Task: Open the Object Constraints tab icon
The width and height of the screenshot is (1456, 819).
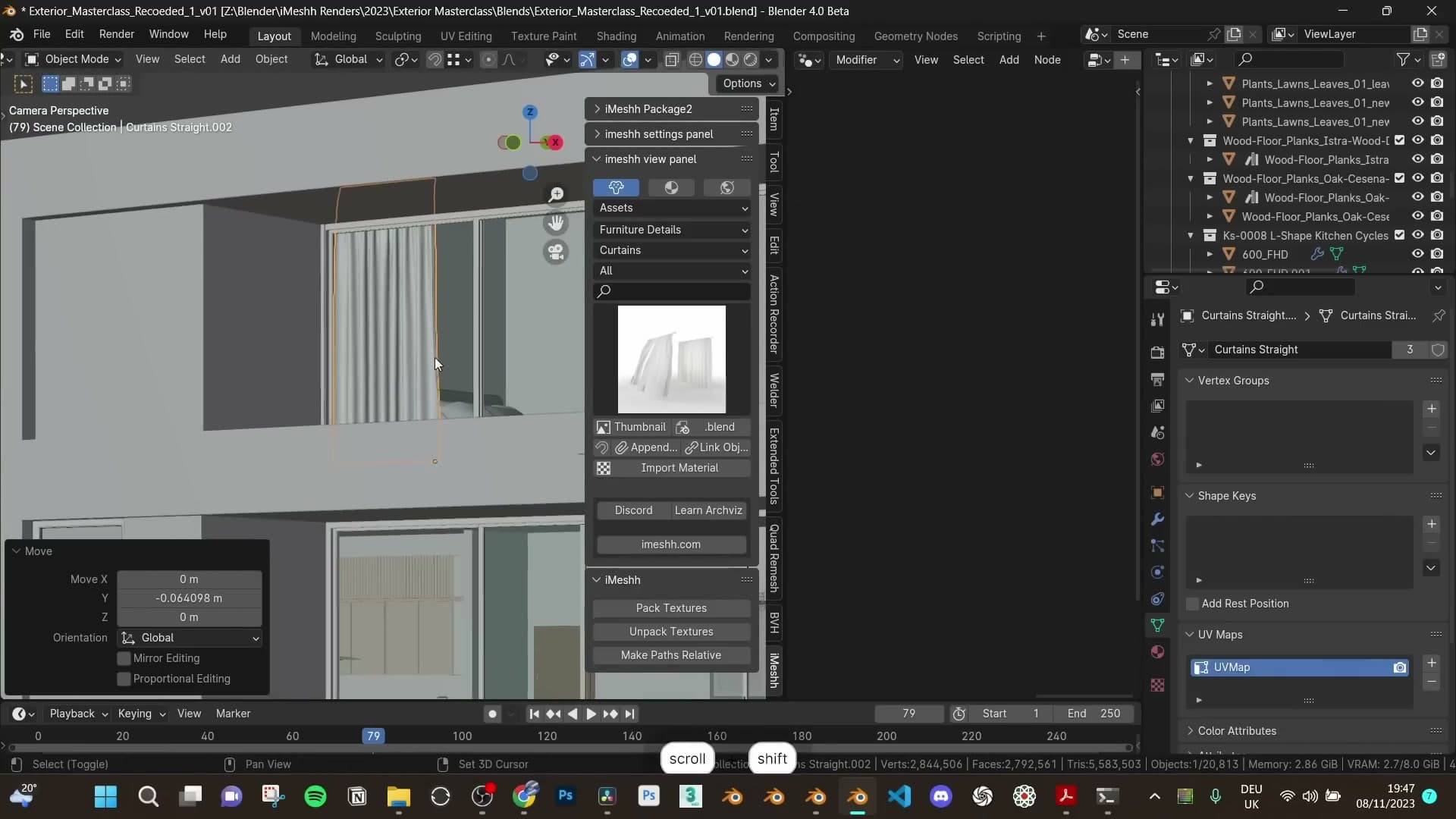Action: click(1157, 598)
